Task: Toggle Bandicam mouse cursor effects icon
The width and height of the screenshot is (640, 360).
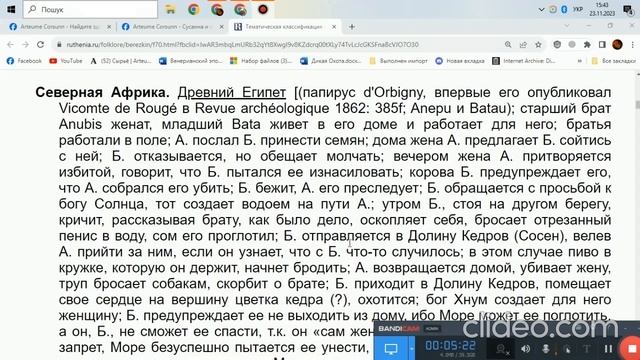Action: [x=567, y=349]
